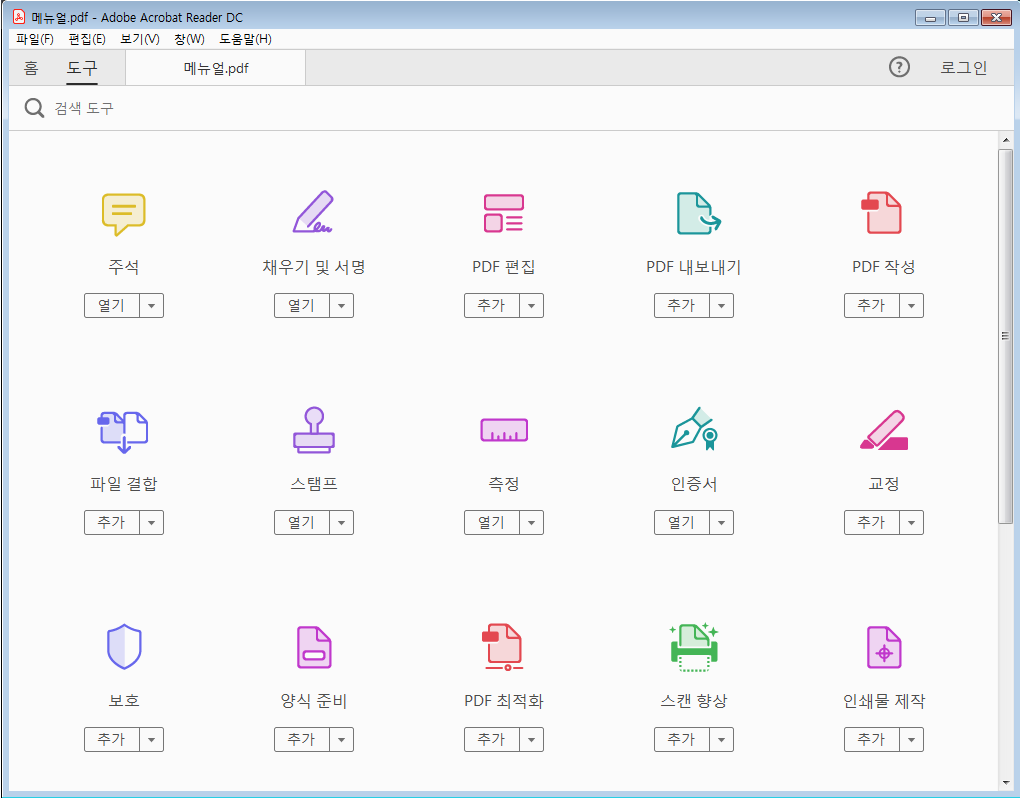Click the help question mark icon
Viewport: 1020px width, 798px height.
click(899, 67)
